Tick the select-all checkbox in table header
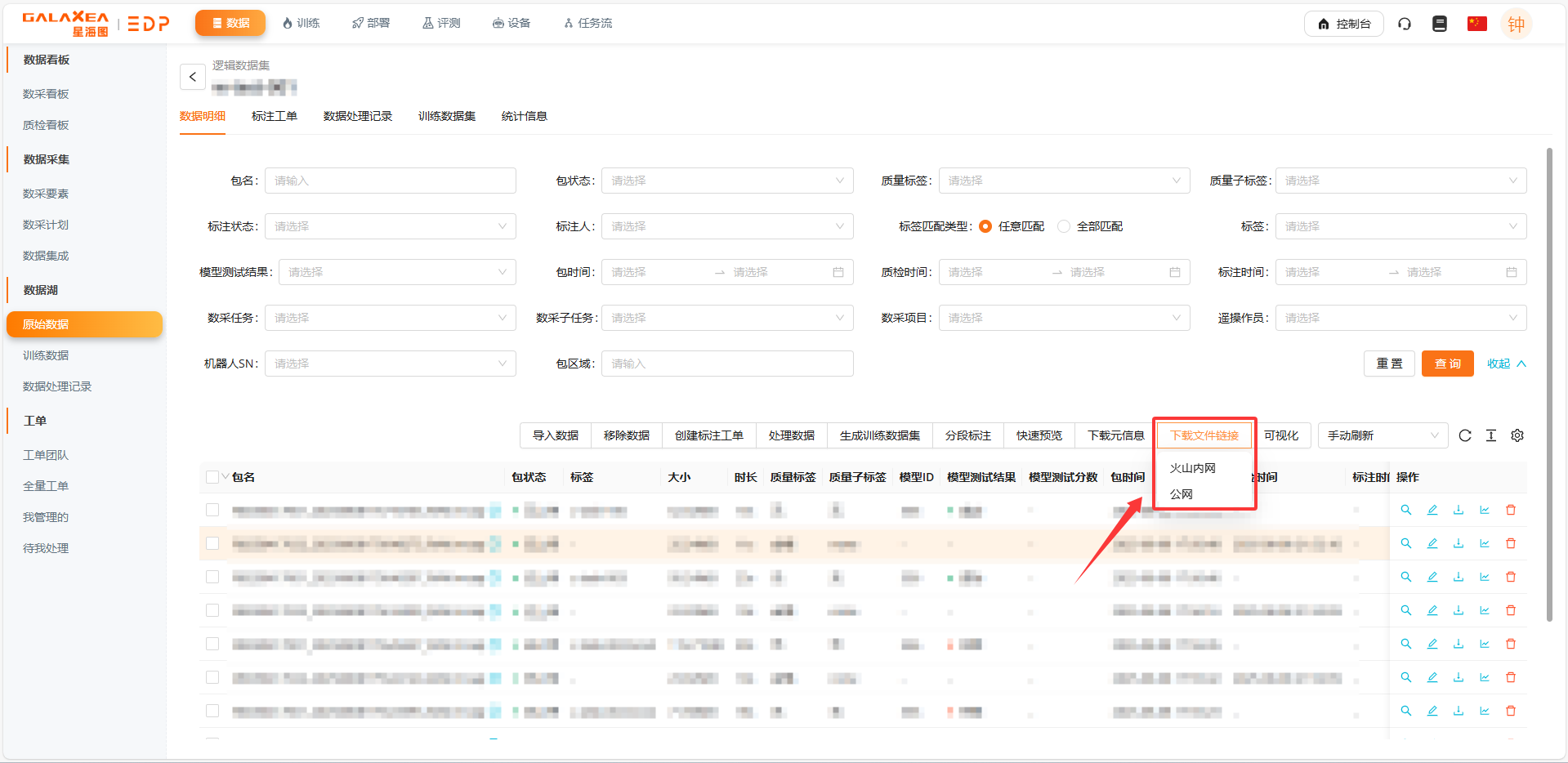 point(212,477)
